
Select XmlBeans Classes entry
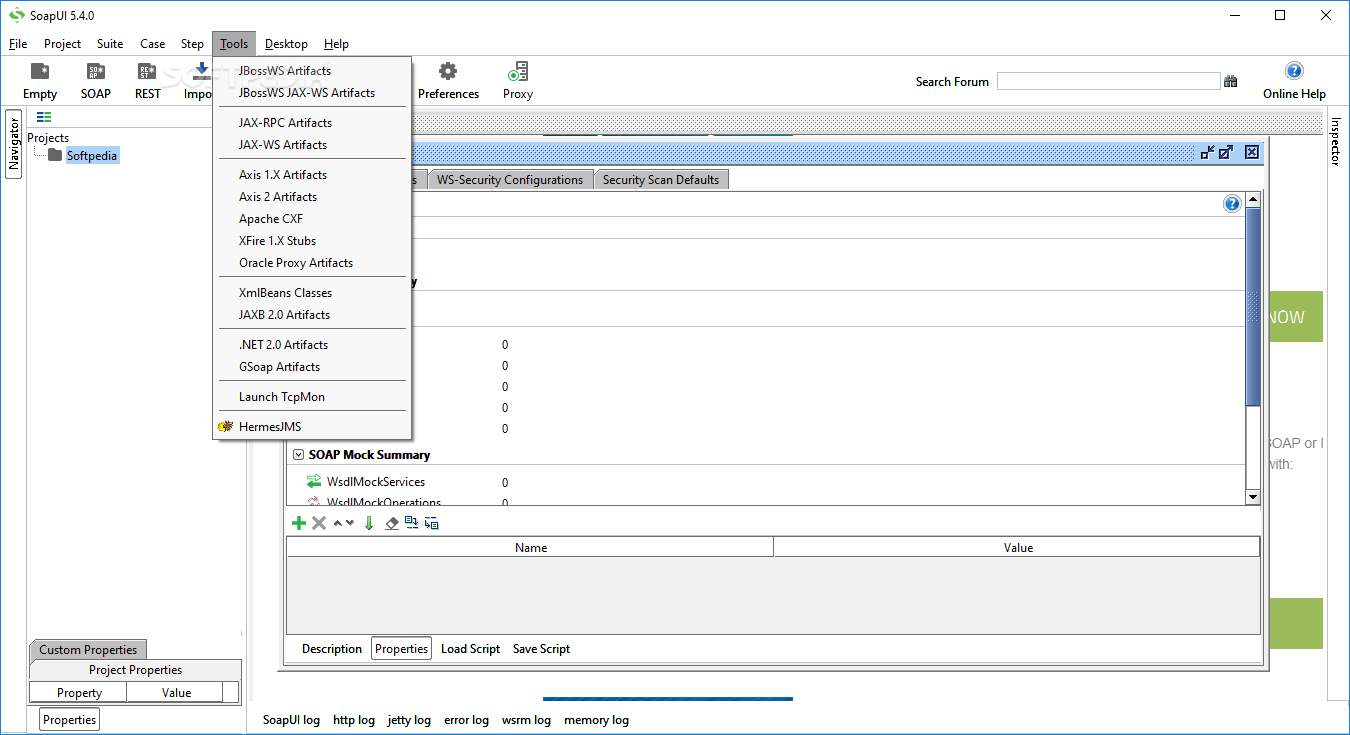pyautogui.click(x=312, y=293)
